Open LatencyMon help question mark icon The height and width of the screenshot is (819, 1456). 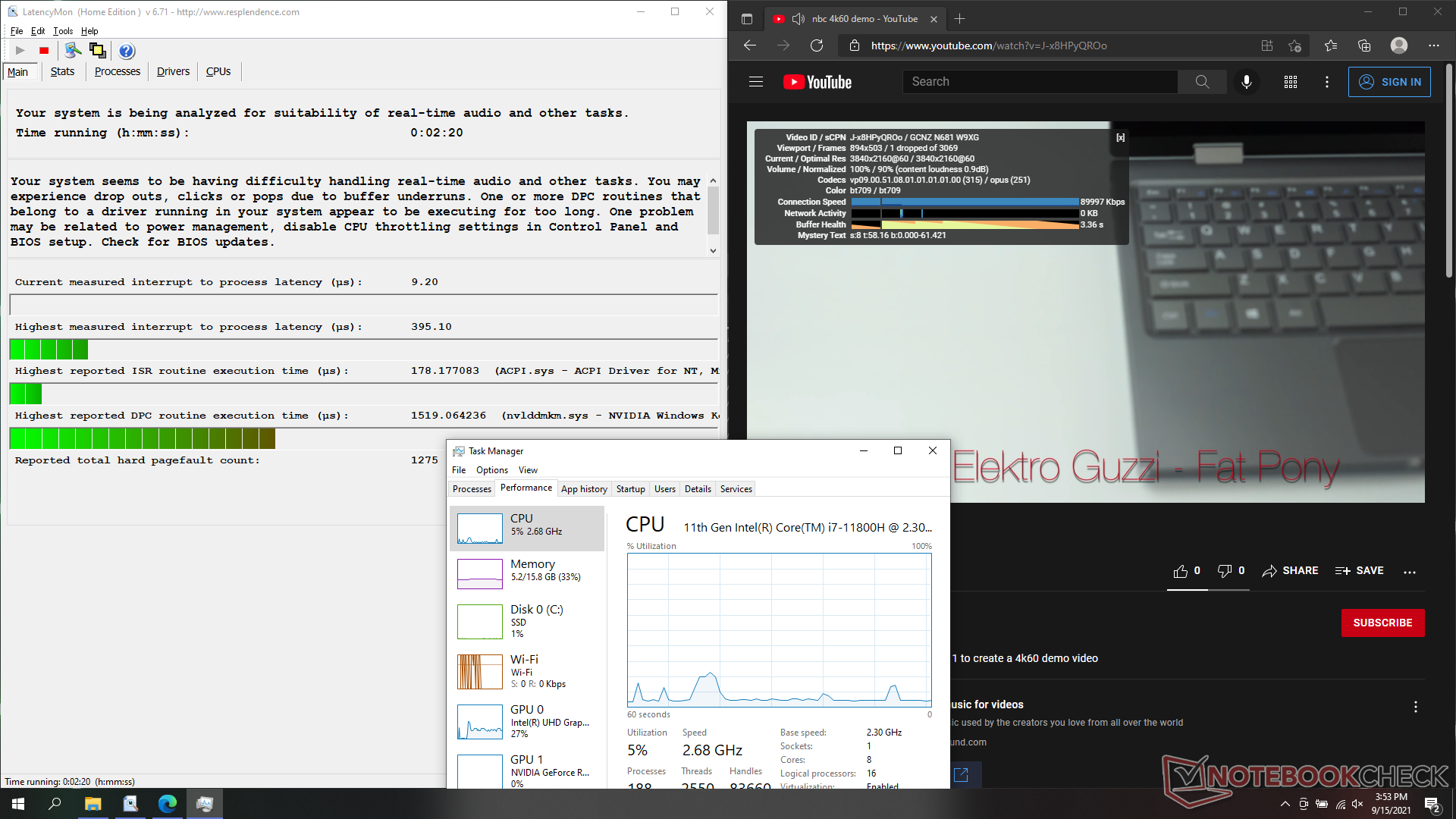127,51
